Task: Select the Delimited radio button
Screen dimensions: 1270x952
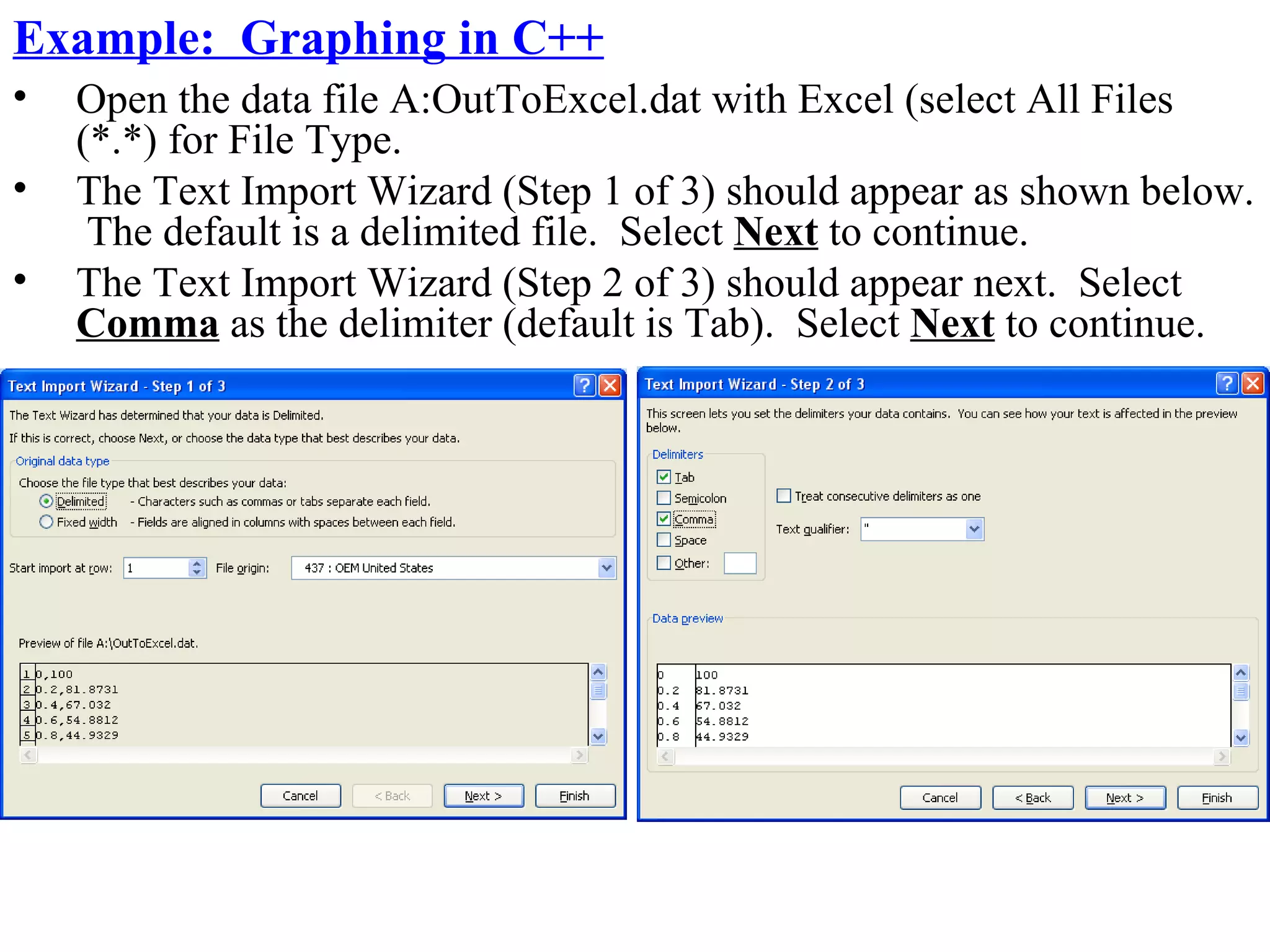Action: 46,501
